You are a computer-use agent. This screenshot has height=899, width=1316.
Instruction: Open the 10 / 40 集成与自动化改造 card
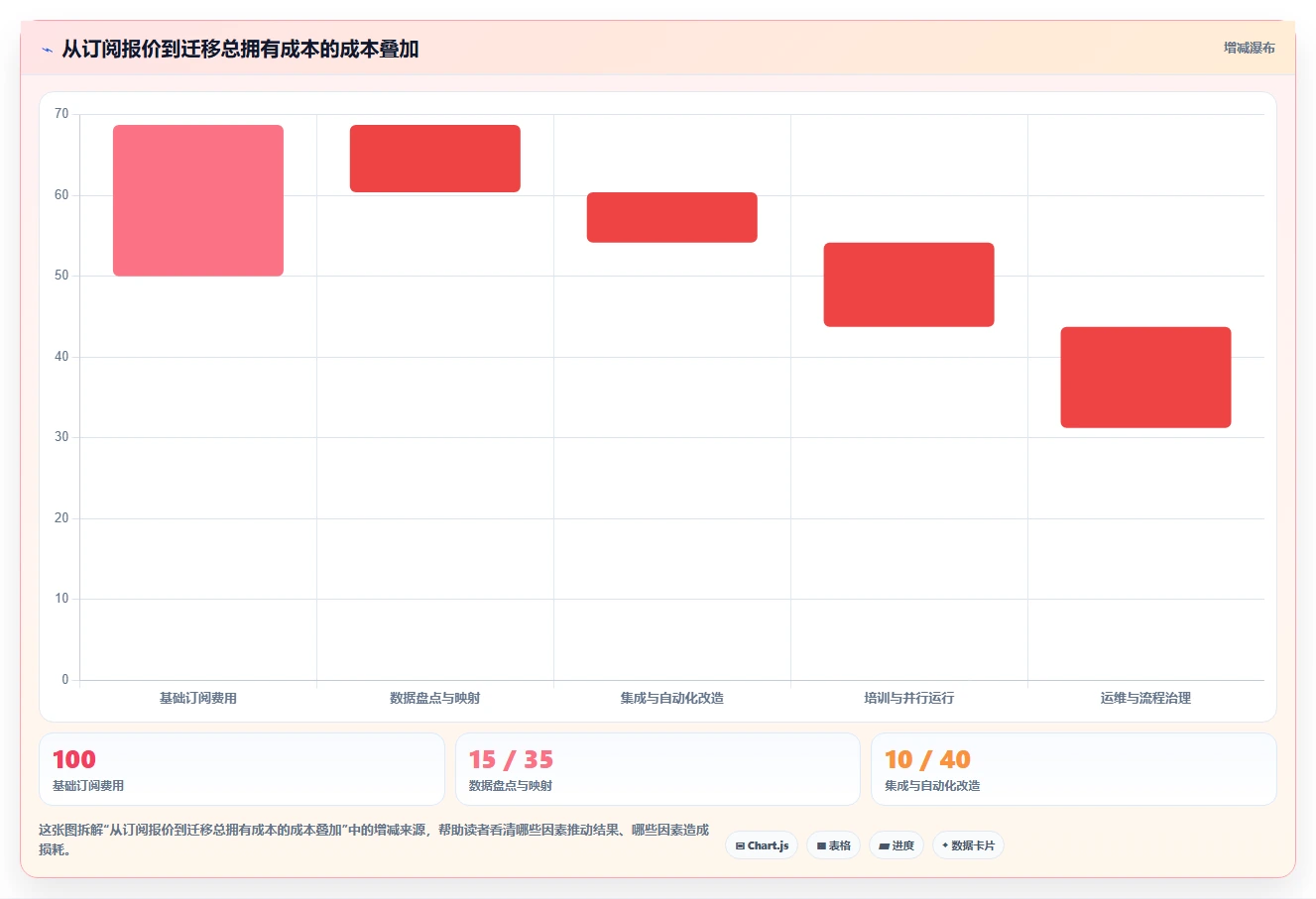[1074, 769]
